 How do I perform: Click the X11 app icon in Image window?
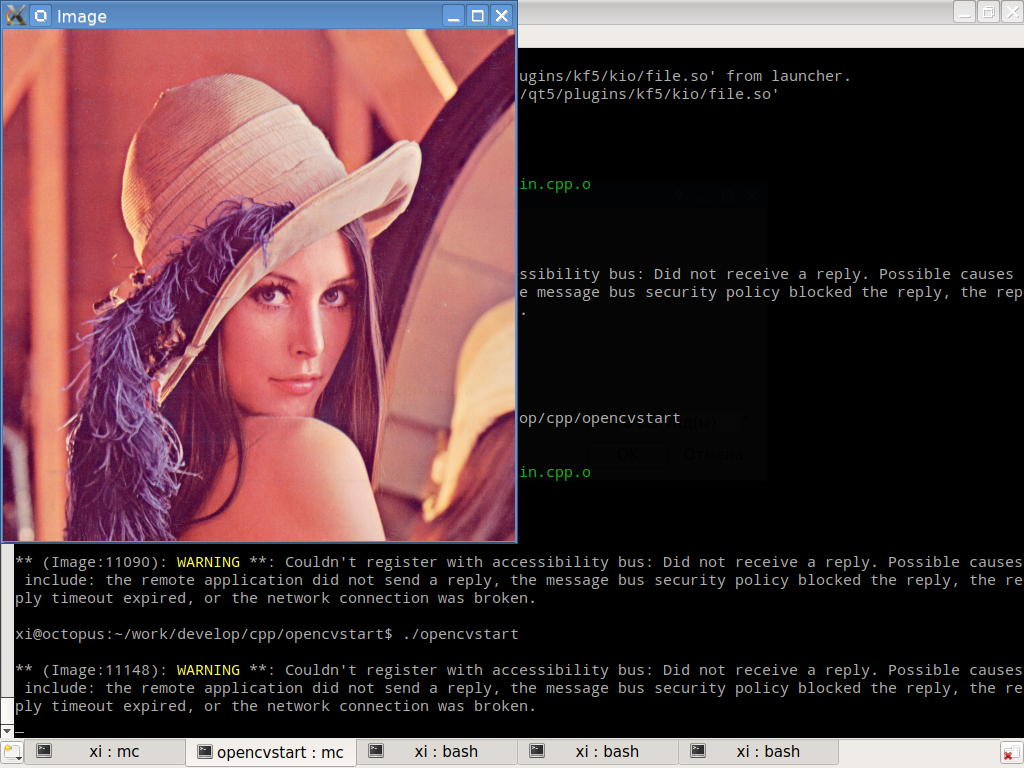(x=16, y=15)
